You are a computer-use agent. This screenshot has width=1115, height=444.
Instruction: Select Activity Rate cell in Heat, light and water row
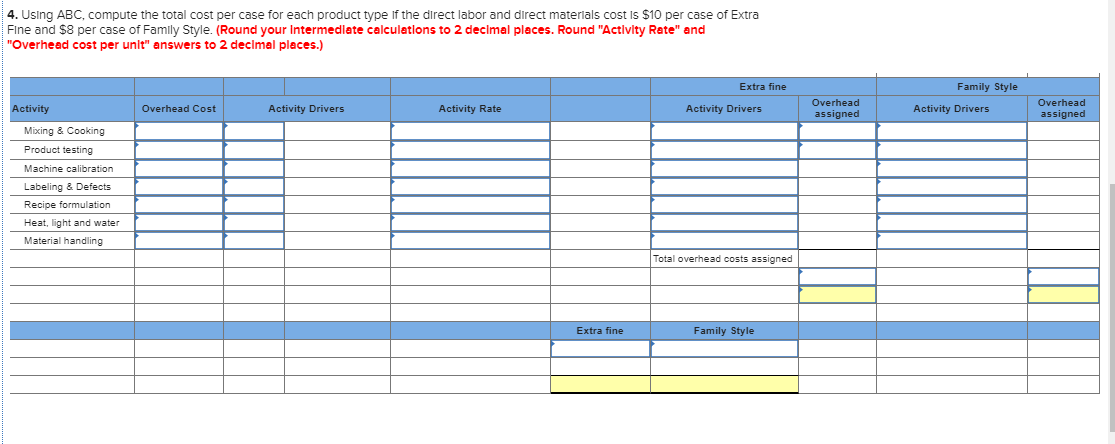pos(470,223)
